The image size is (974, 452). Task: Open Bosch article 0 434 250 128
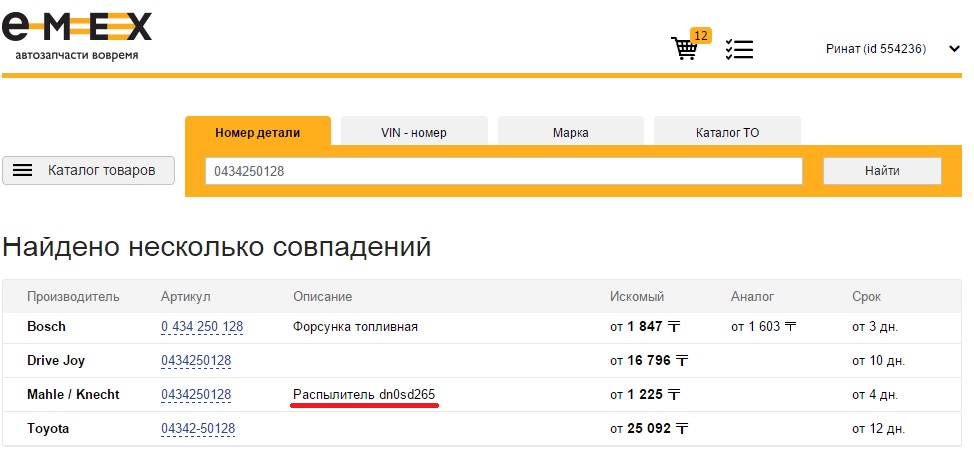click(x=202, y=327)
